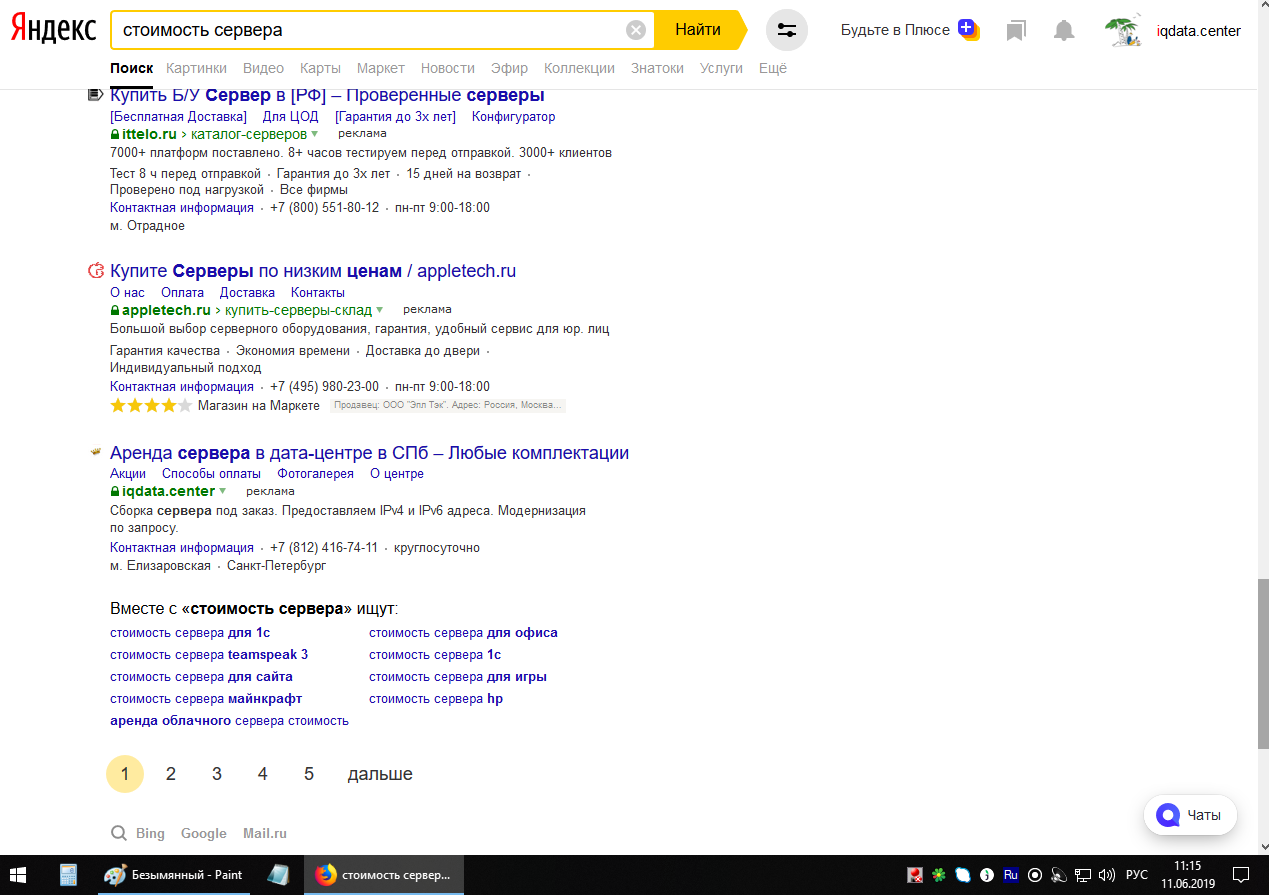Search related стоимость сервера майнкрафт
This screenshot has height=895, width=1269.
(206, 699)
